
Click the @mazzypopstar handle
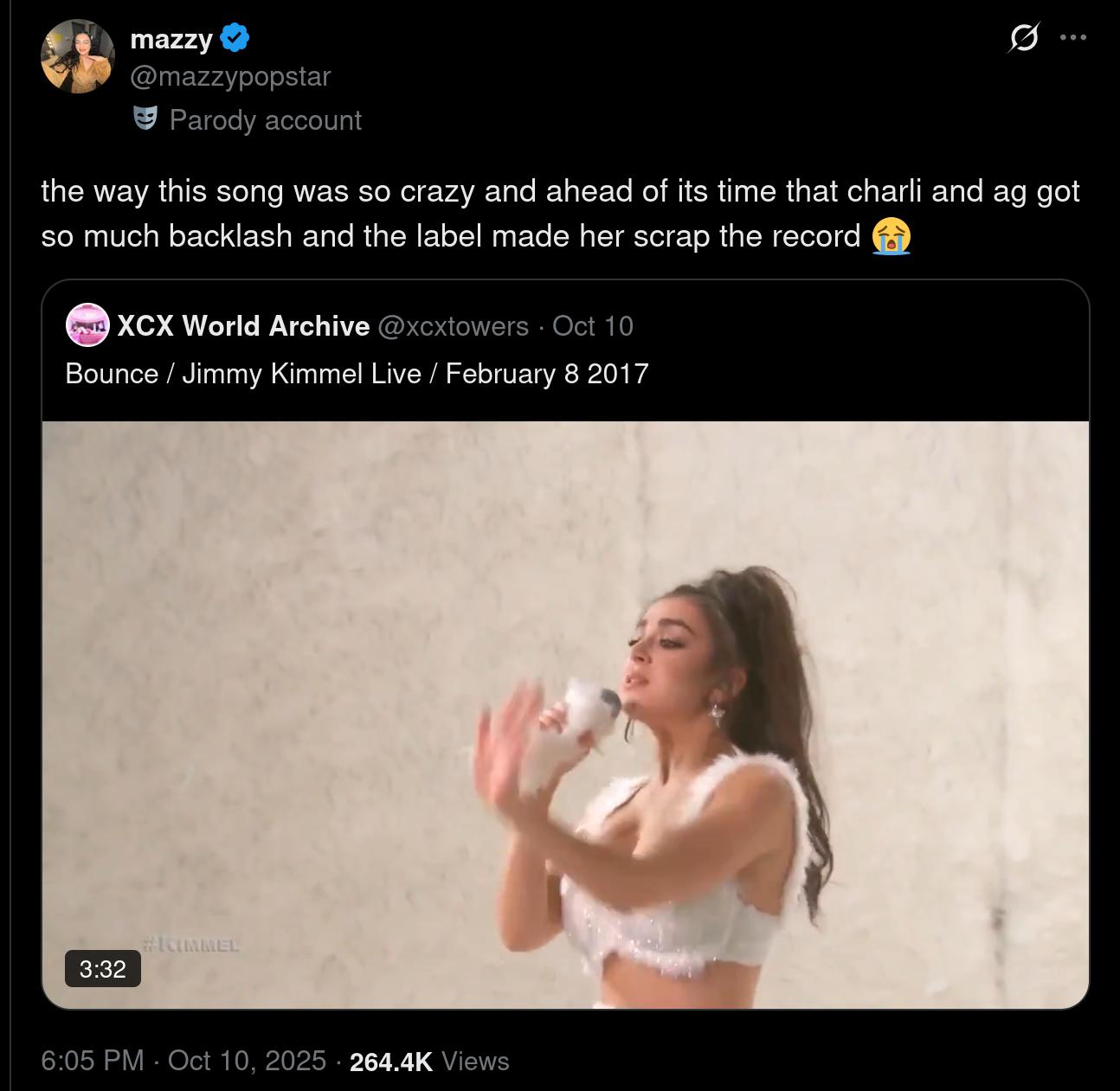click(x=230, y=76)
